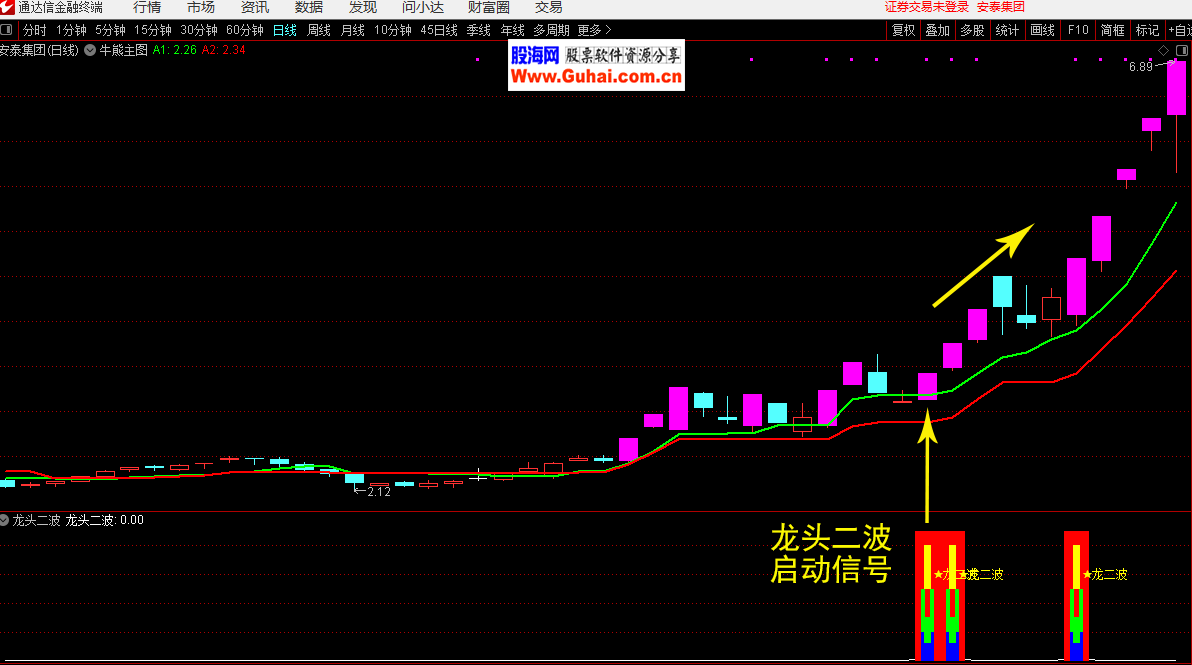
Task: Open the 画线 drawing tools button
Action: [1042, 30]
